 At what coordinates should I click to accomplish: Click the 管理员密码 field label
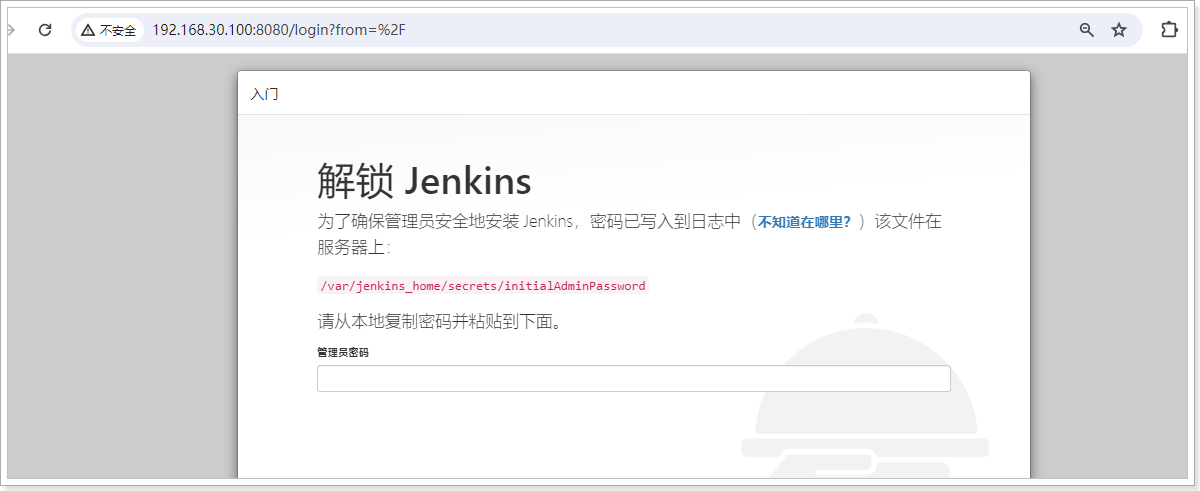[x=343, y=352]
